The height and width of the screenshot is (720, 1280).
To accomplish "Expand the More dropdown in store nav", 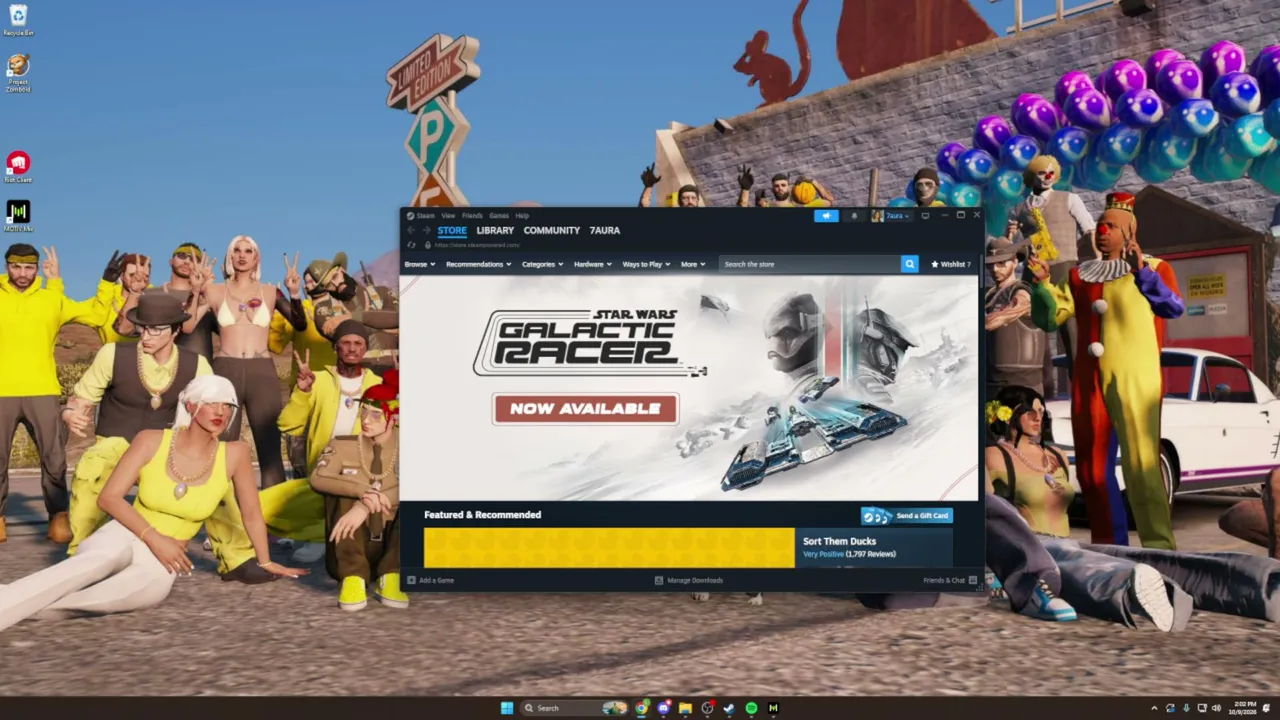I will tap(693, 264).
